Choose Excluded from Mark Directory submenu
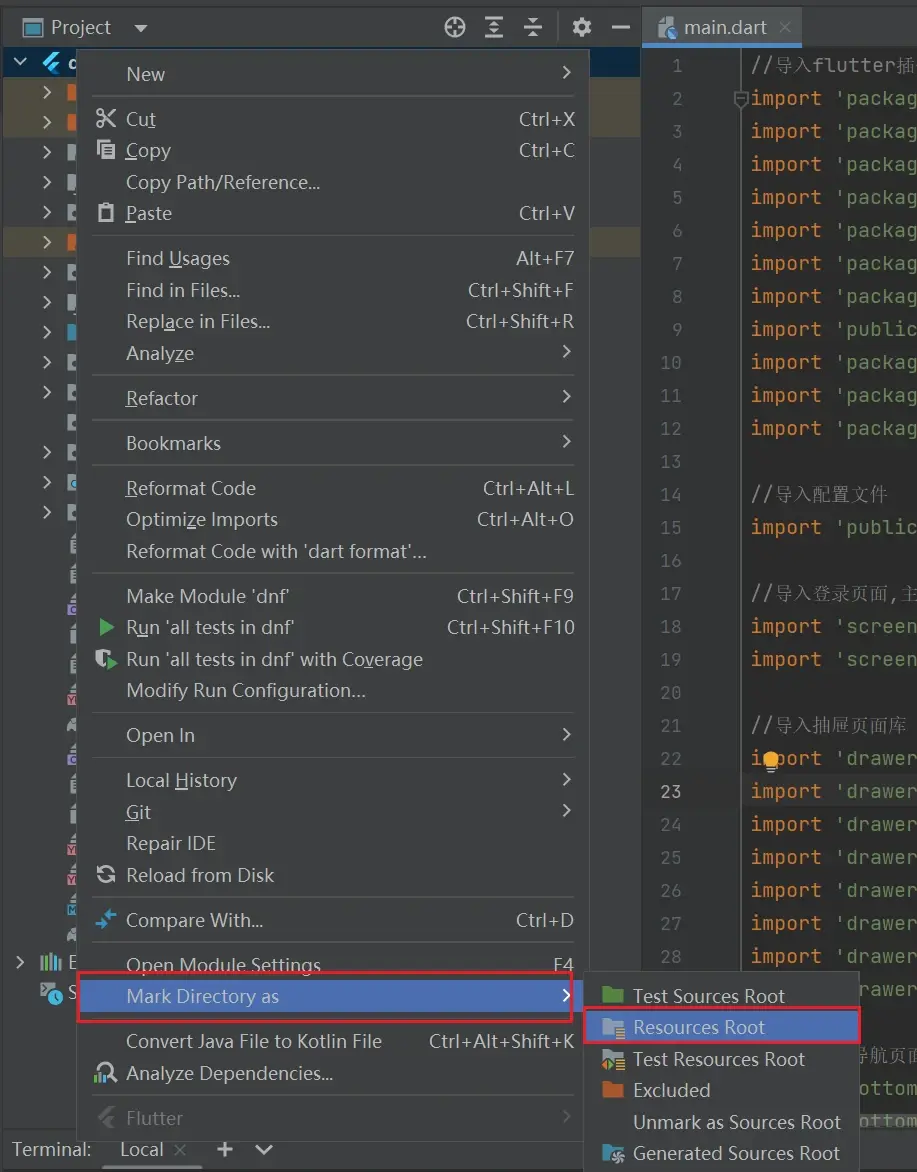The image size is (917, 1172). (x=671, y=1090)
